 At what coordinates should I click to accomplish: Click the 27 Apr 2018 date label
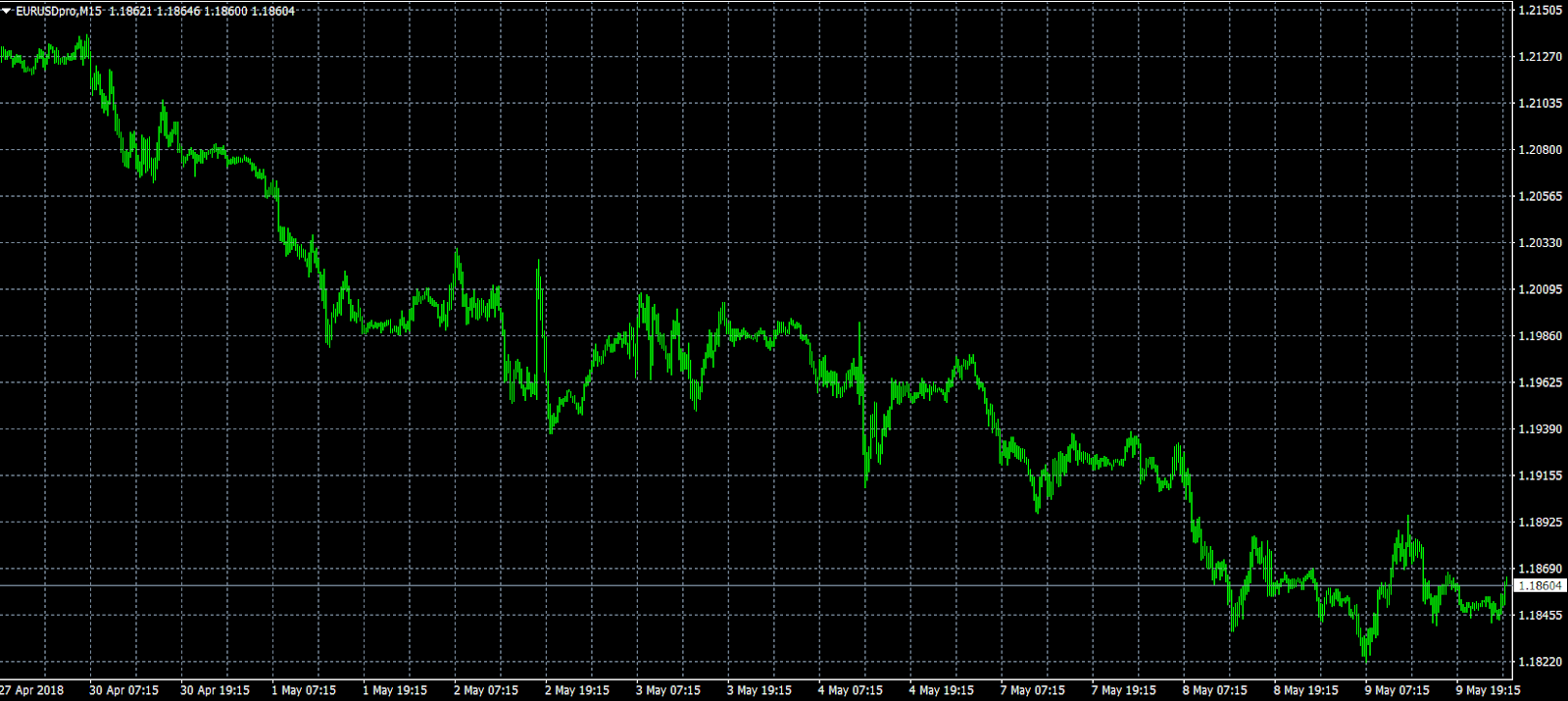coord(32,690)
